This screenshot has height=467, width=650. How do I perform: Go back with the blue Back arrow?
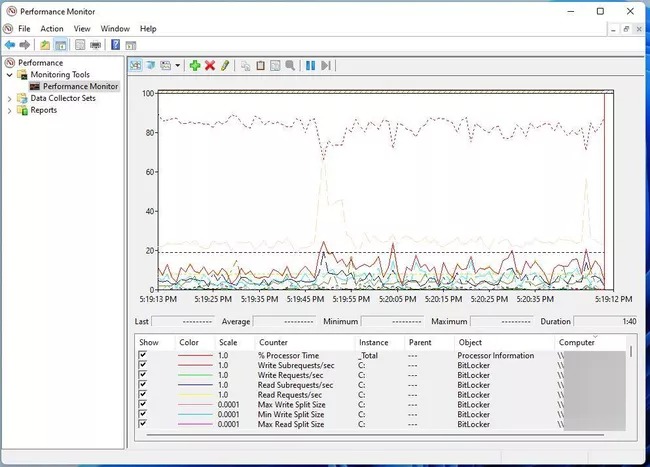point(10,45)
